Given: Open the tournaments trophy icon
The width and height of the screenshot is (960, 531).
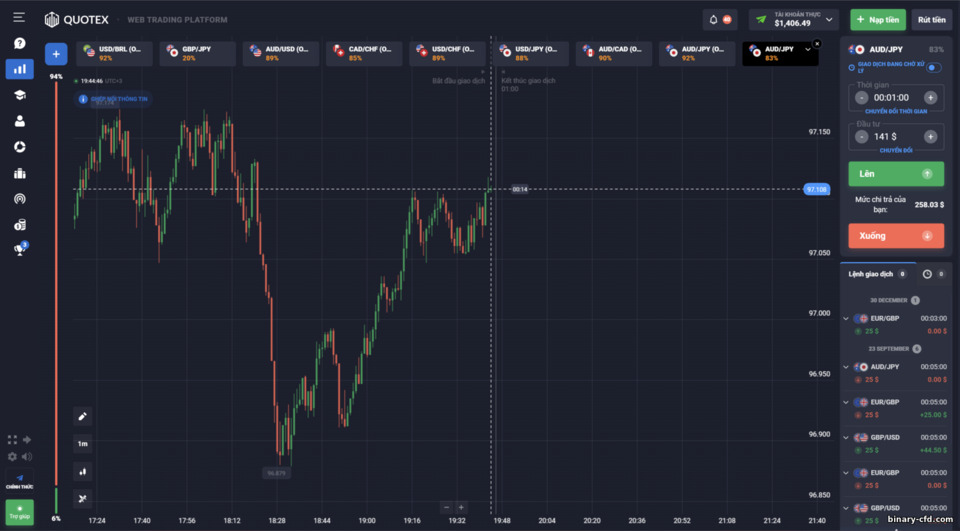Looking at the screenshot, I should [20, 249].
